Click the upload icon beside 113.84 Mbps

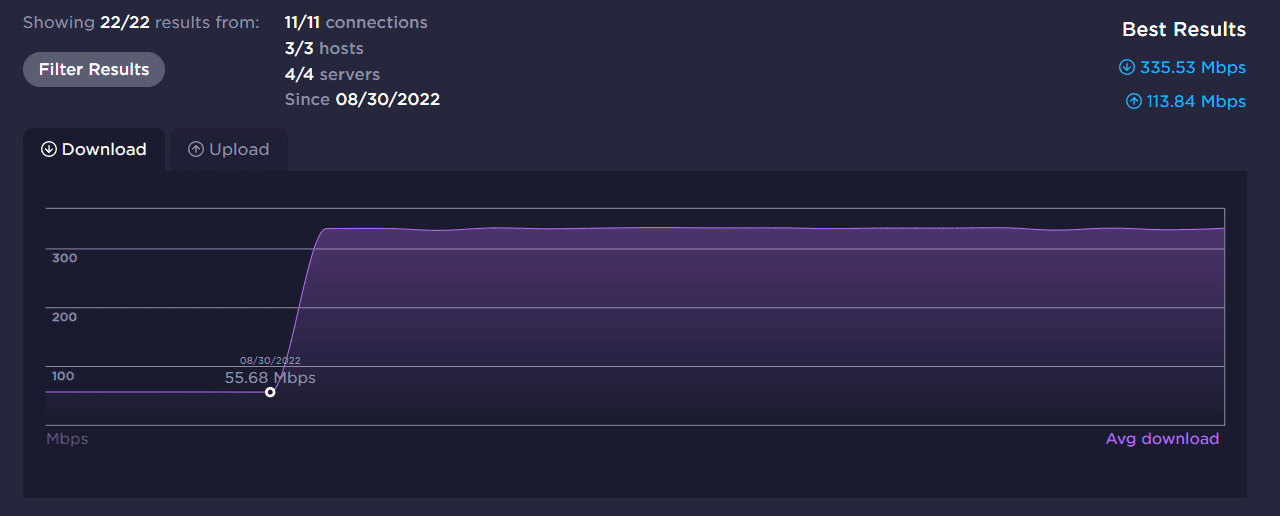coord(1134,101)
